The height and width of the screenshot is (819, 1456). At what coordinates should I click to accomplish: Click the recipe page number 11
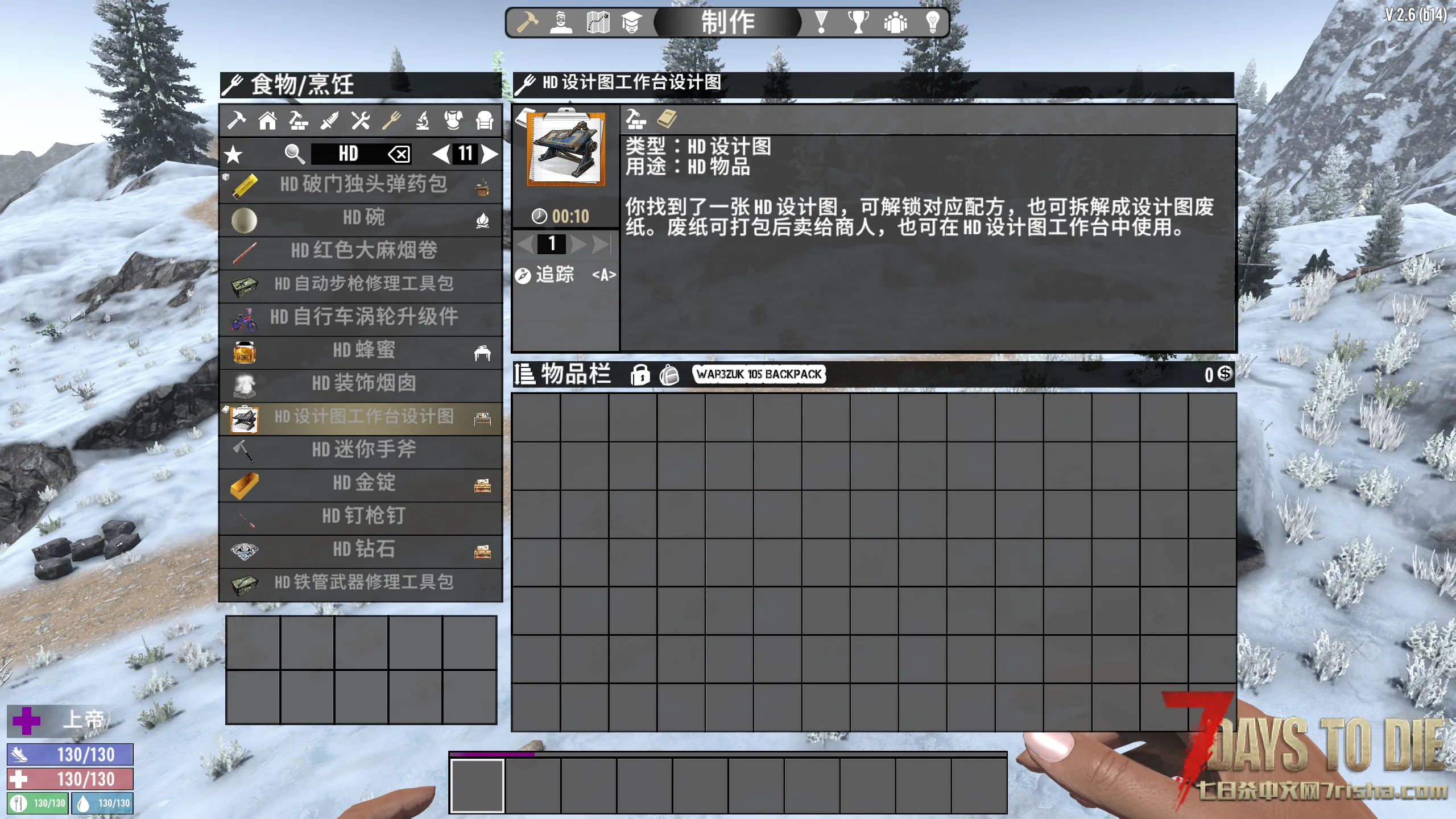tap(465, 154)
